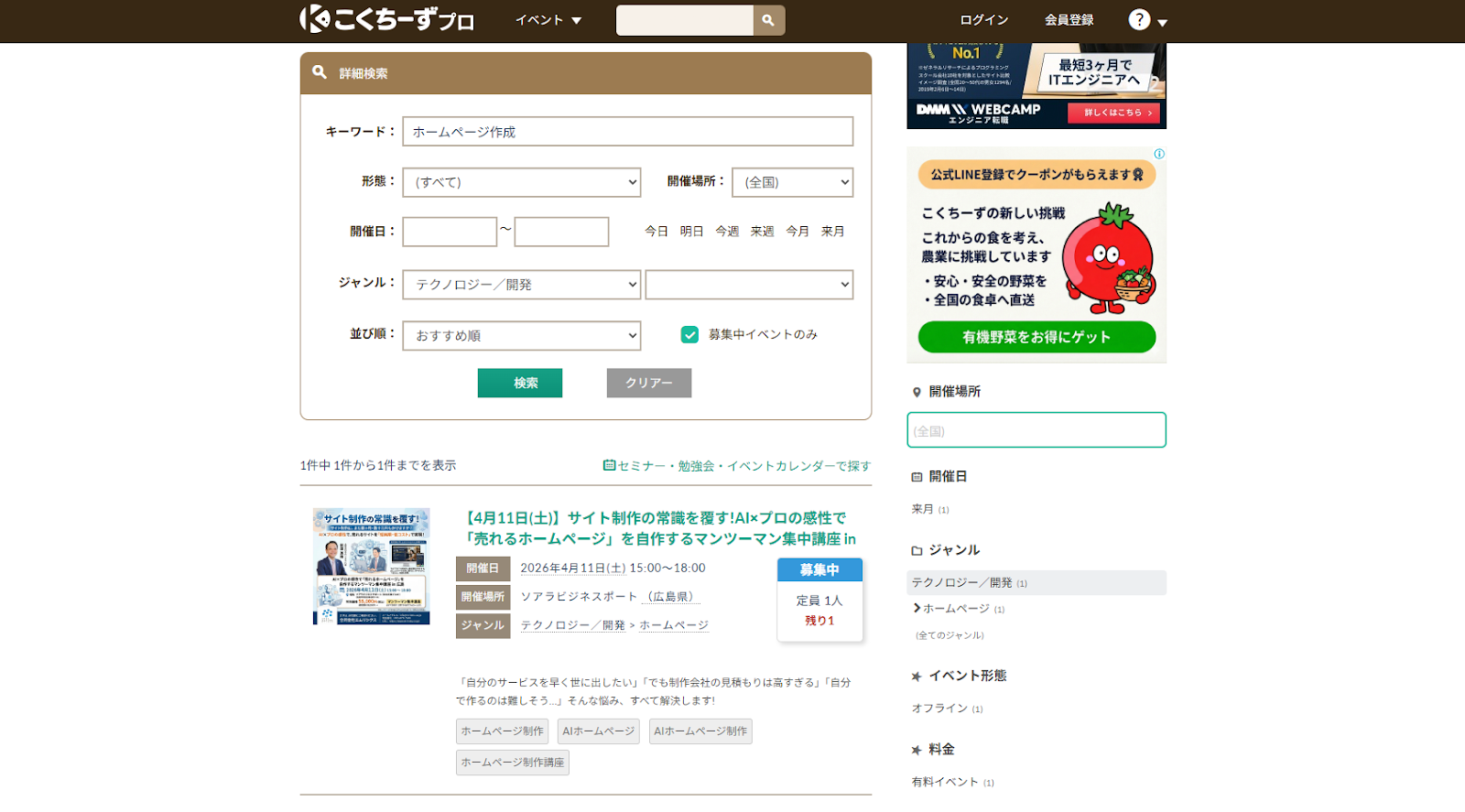This screenshot has width=1465, height=812.
Task: Select 今日 date shortcut
Action: coord(657,232)
